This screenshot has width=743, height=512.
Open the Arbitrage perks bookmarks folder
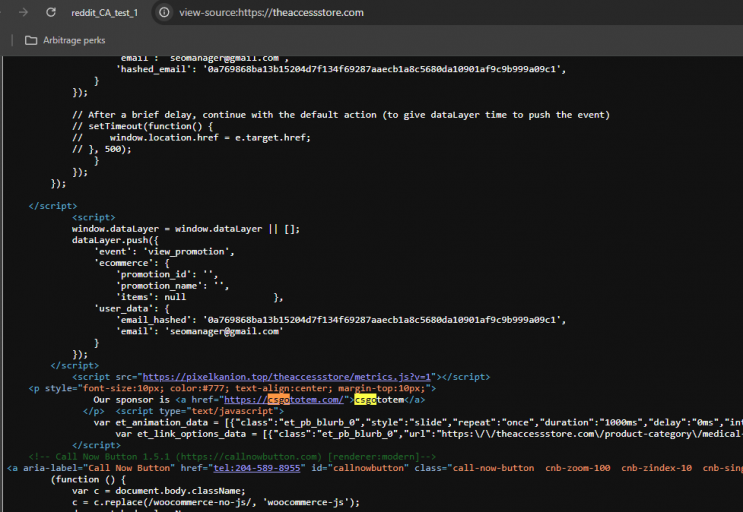click(x=65, y=40)
